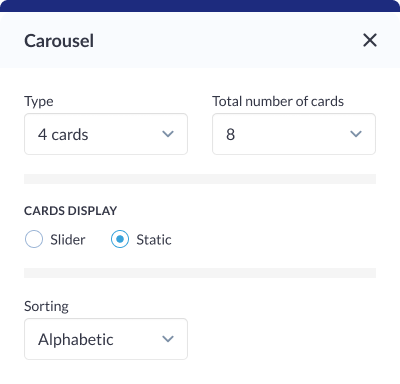
Task: Close the Carousel panel with the X icon
Action: [370, 40]
